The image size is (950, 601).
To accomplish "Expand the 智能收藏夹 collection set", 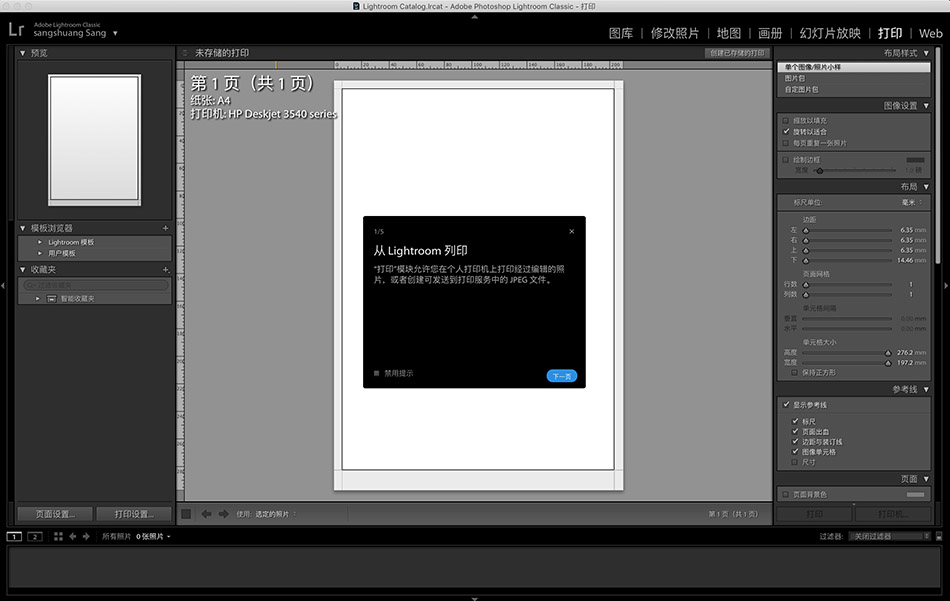I will (38, 299).
